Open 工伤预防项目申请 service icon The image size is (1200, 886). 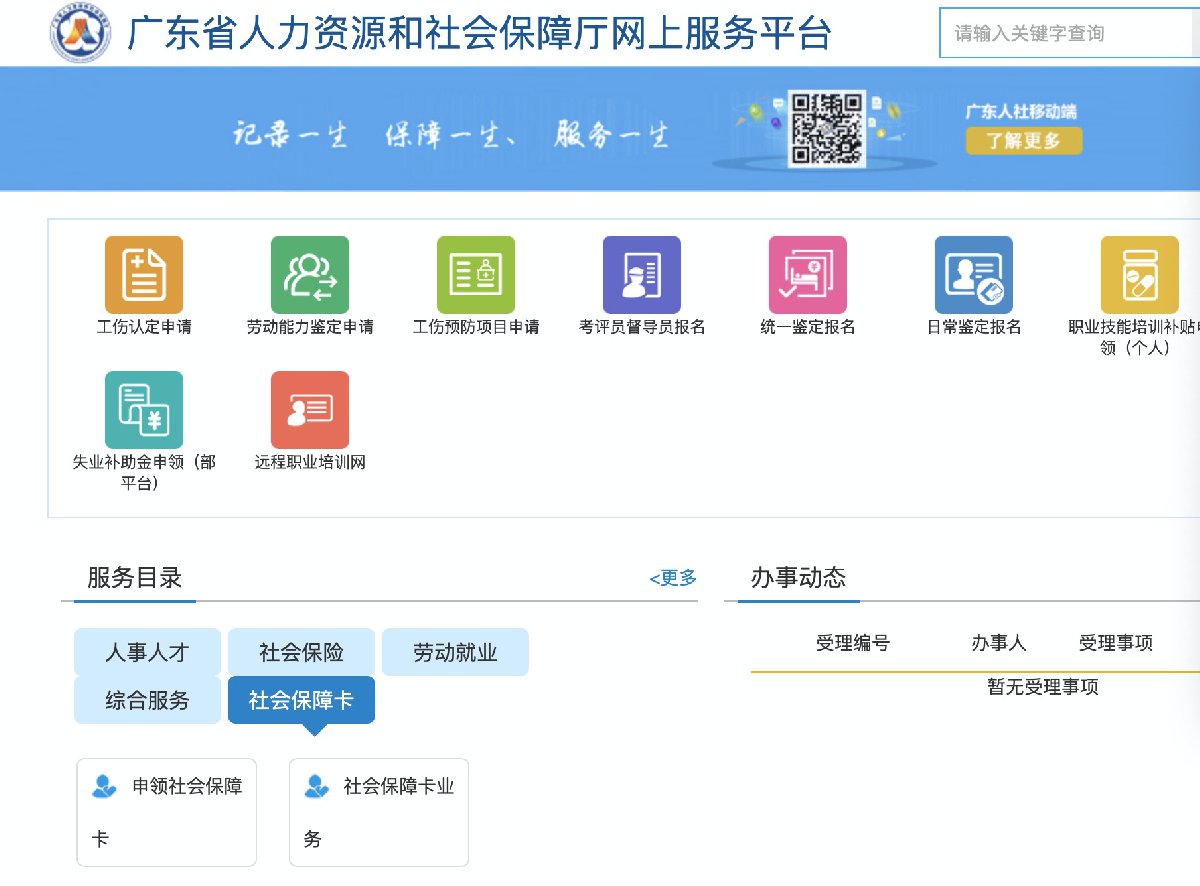[476, 275]
